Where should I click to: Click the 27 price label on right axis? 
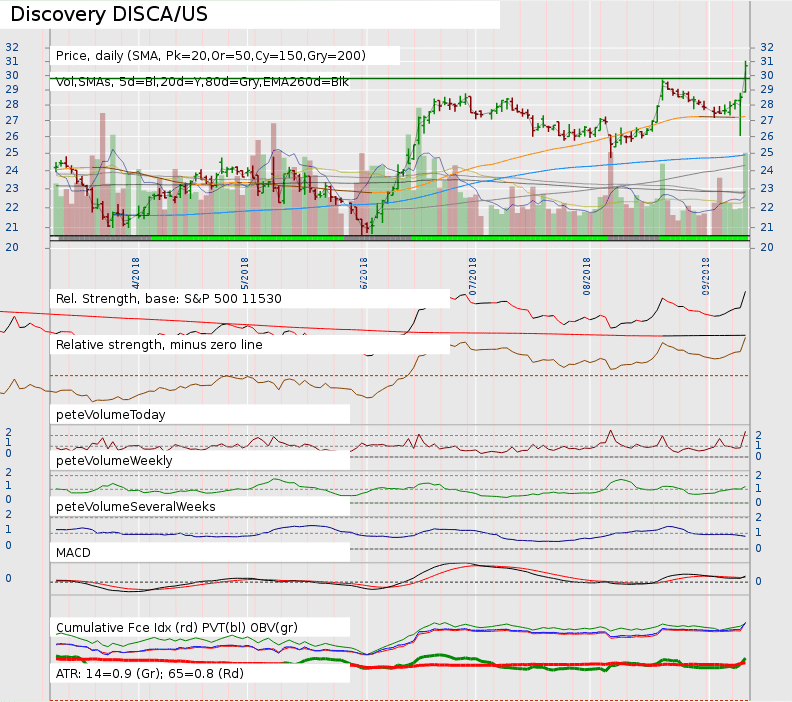click(767, 120)
